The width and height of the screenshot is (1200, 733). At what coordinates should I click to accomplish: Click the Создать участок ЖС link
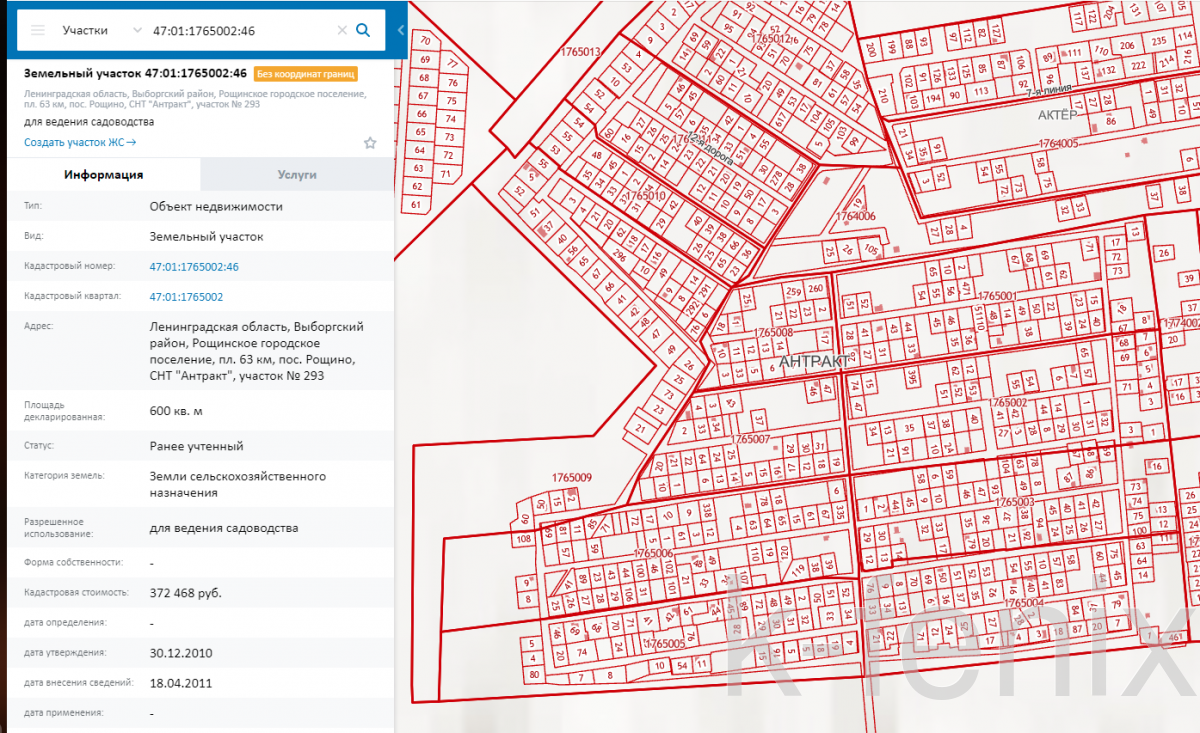point(80,143)
